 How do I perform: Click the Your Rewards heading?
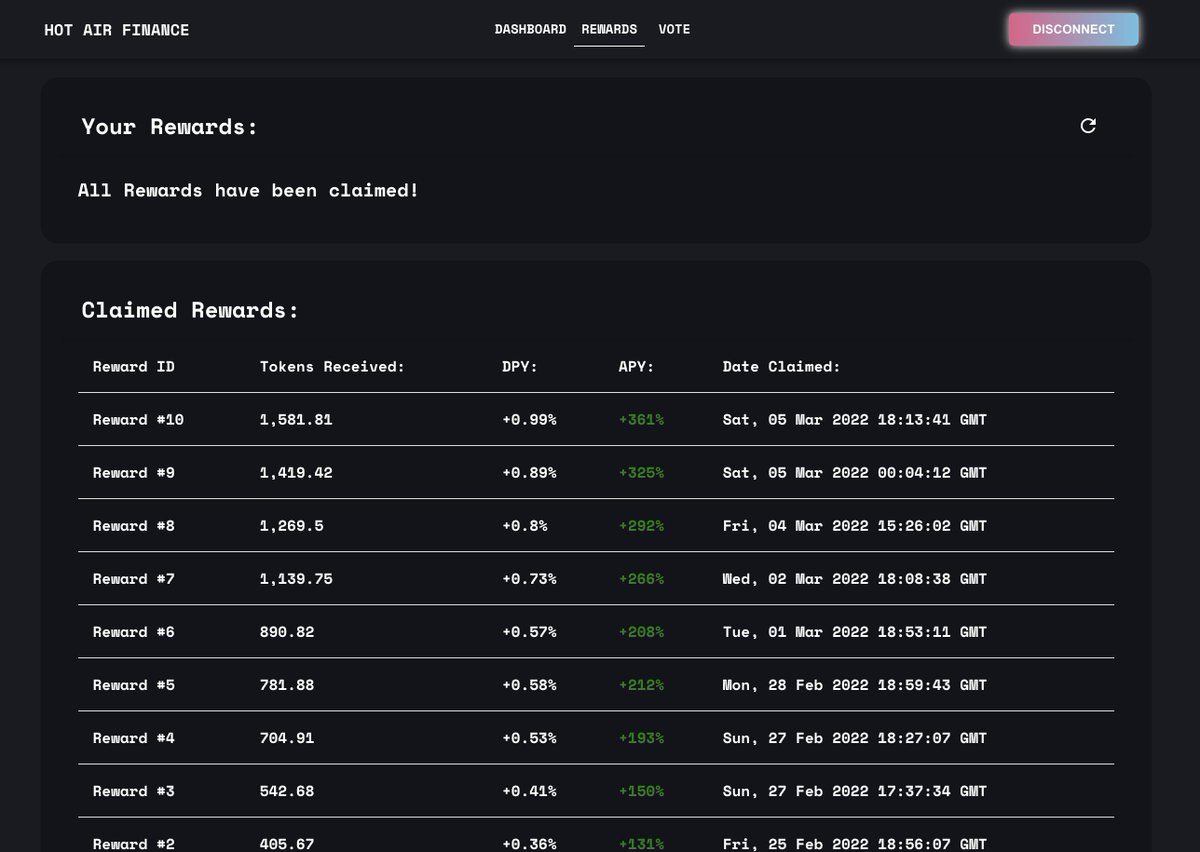point(170,127)
